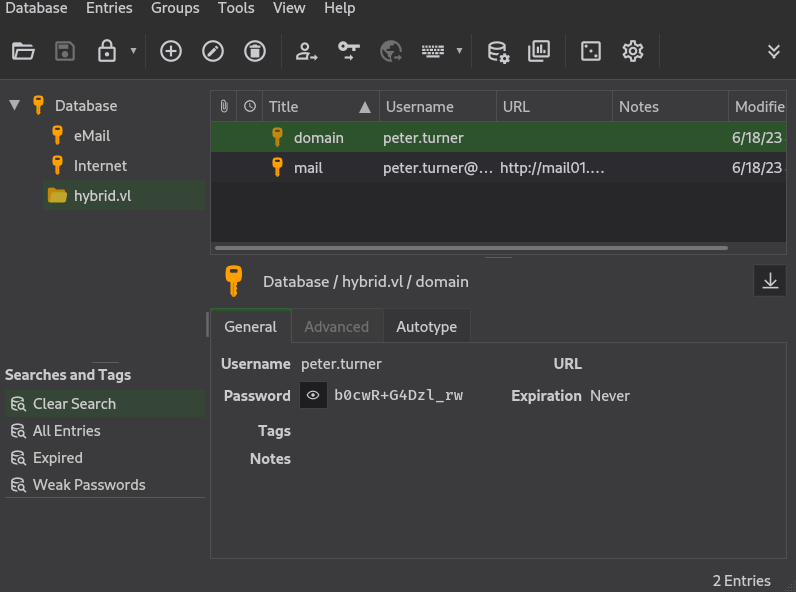
Task: Open database reports from the toolbar
Action: [539, 51]
